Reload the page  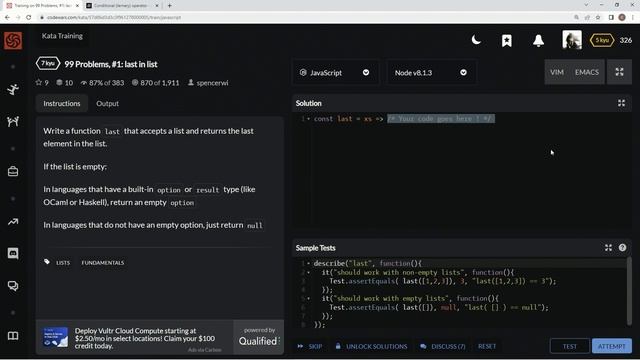(29, 17)
